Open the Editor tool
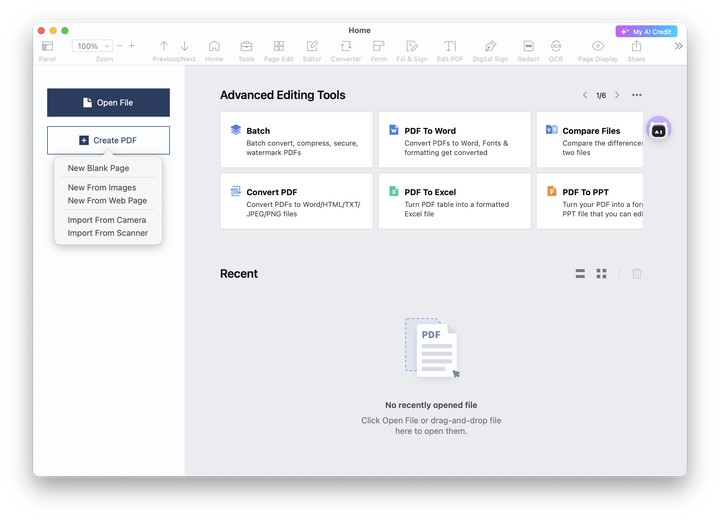 pyautogui.click(x=312, y=46)
